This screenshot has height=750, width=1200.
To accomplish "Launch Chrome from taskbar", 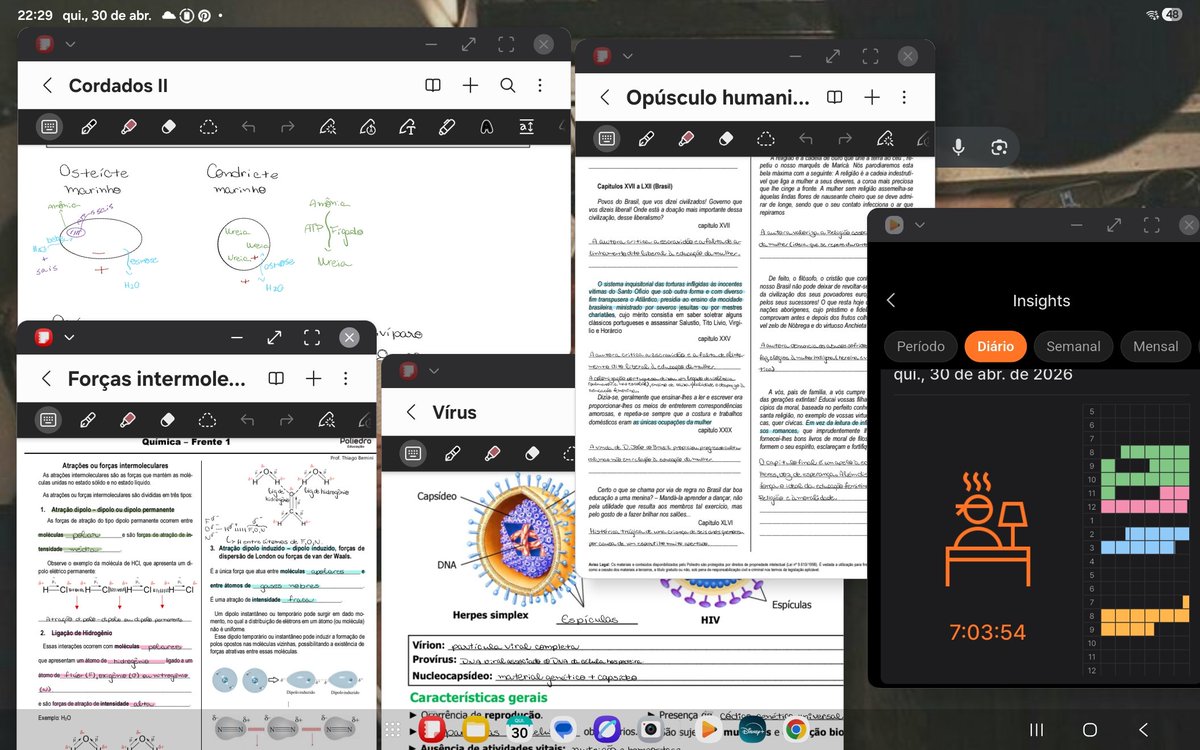I will click(x=796, y=731).
